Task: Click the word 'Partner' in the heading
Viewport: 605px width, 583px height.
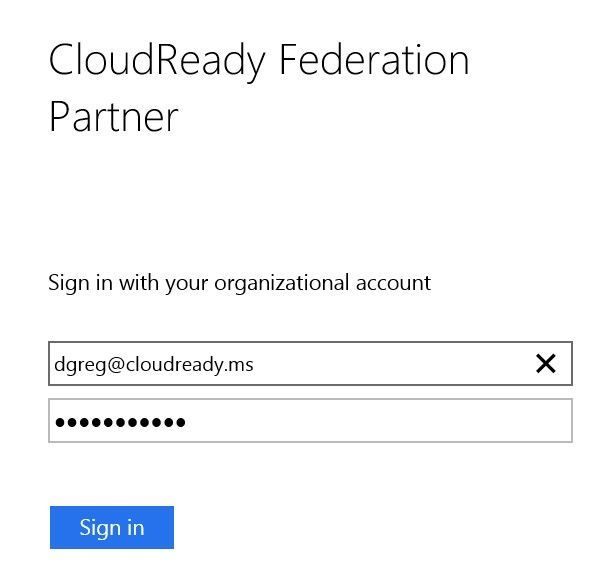Action: tap(113, 117)
